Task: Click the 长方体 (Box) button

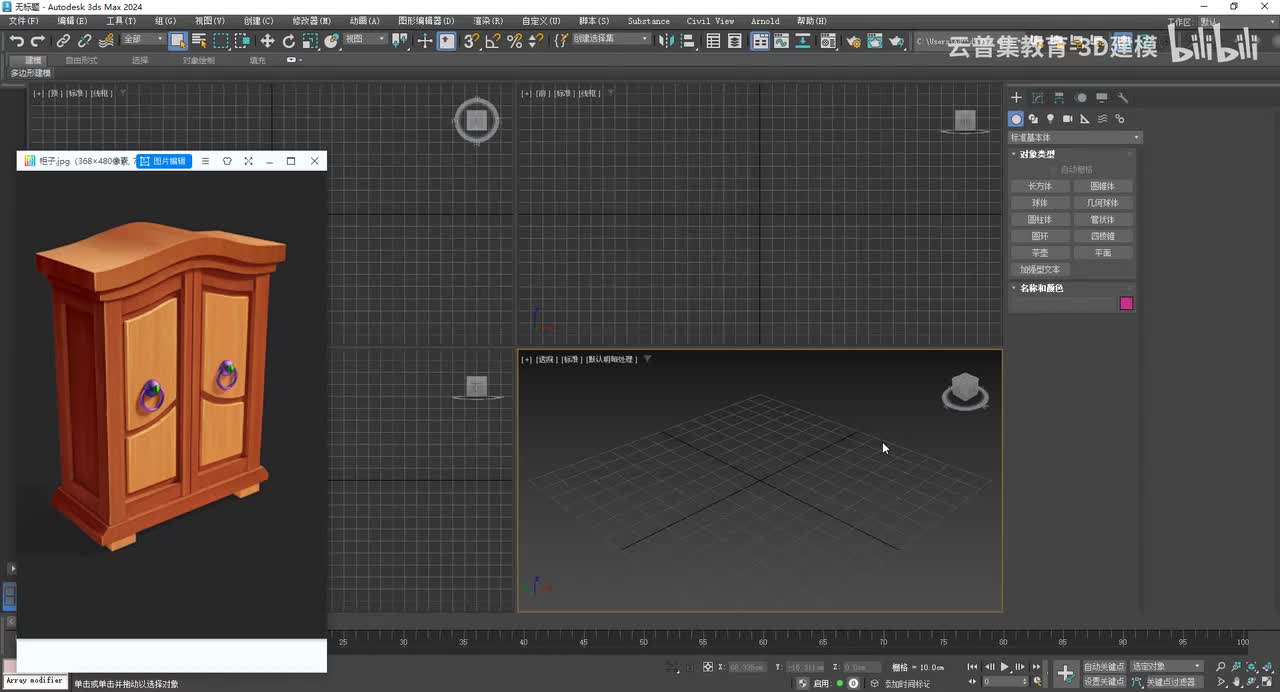Action: tap(1040, 186)
